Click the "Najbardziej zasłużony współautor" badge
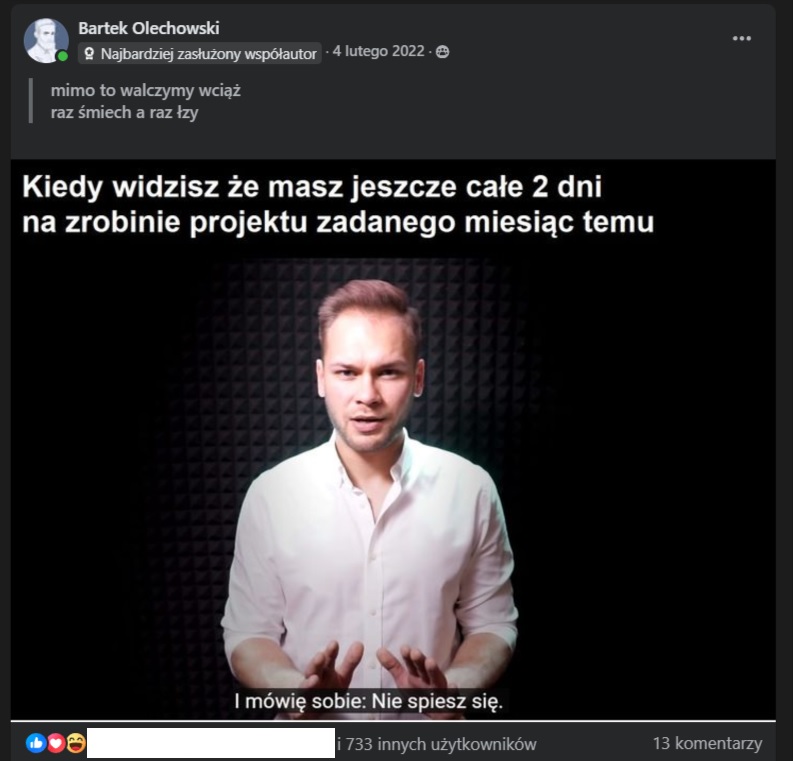793x761 pixels. (200, 53)
